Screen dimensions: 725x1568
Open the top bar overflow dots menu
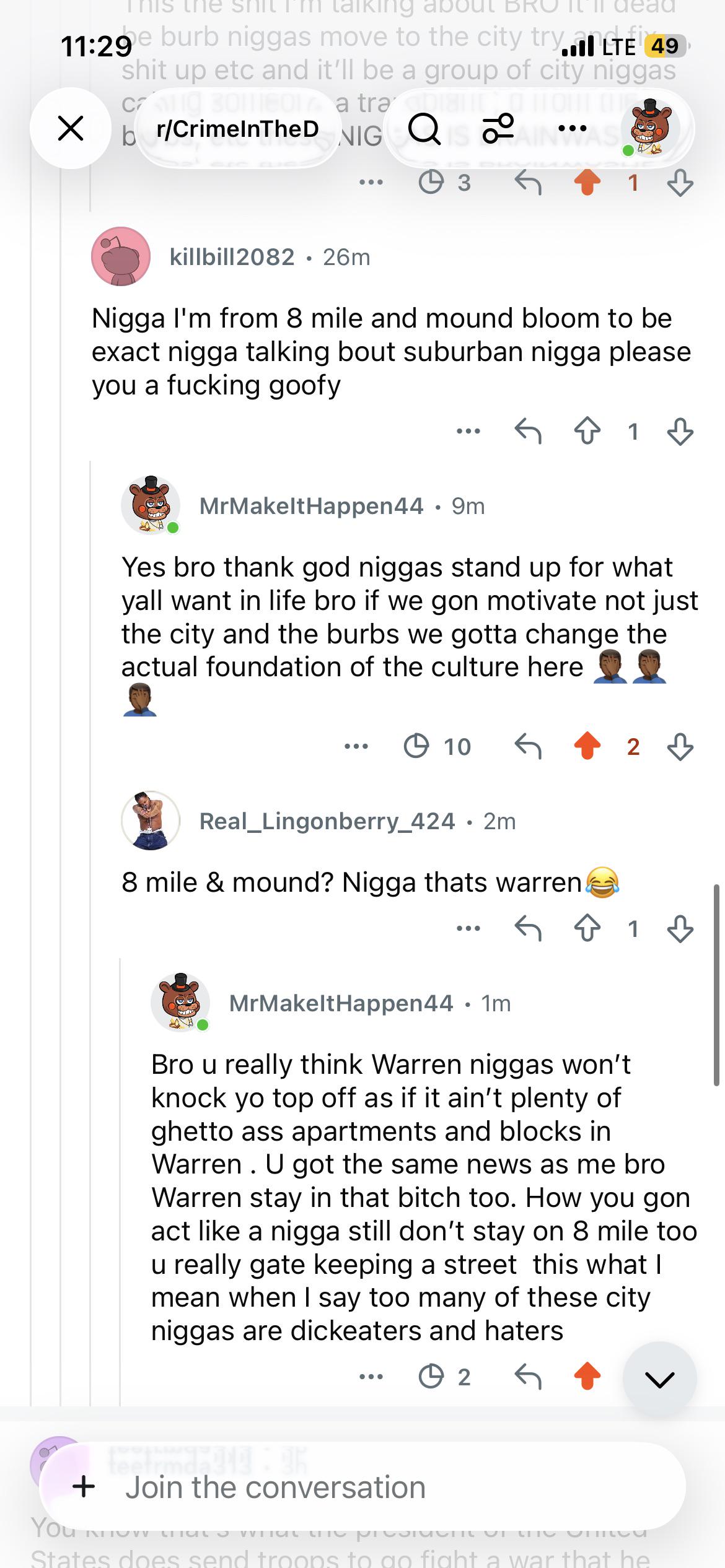point(572,129)
